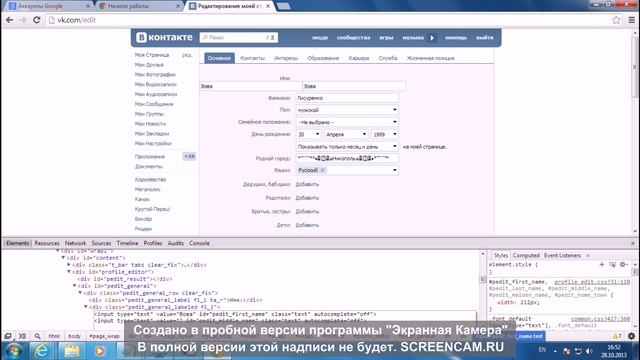The width and height of the screenshot is (640, 360).
Task: Close the DevTools panel
Action: coord(633,243)
